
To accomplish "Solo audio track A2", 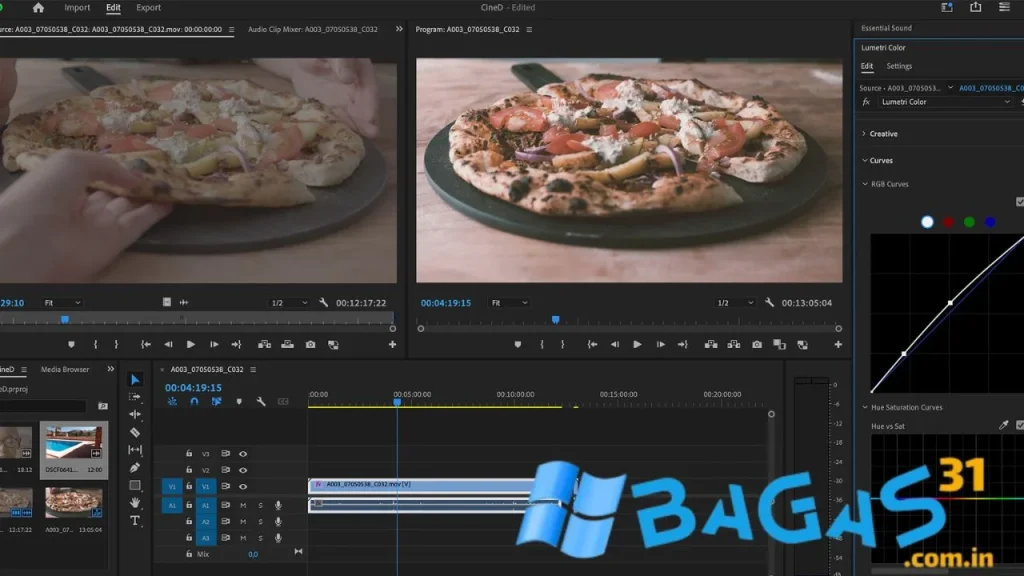I will pos(260,522).
